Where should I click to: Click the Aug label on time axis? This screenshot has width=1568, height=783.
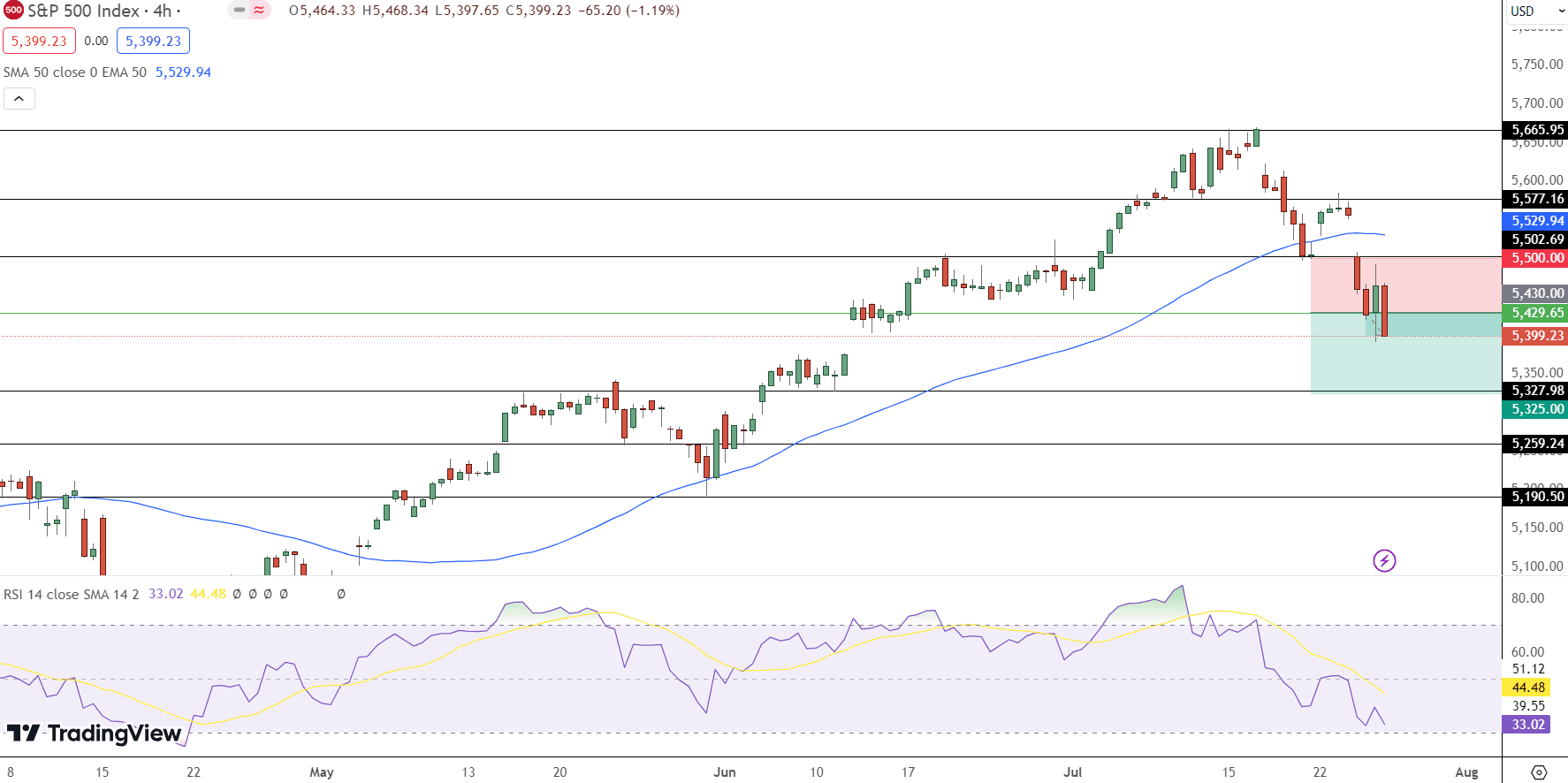coord(1467,772)
